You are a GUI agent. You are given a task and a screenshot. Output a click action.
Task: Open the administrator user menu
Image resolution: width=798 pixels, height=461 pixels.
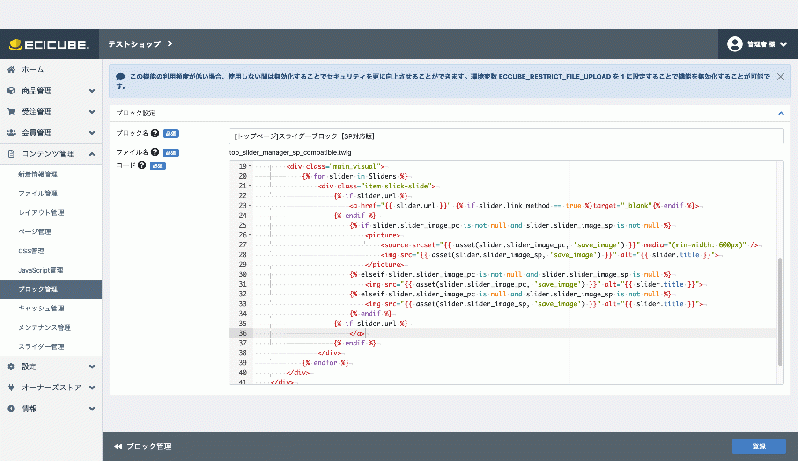pyautogui.click(x=757, y=44)
